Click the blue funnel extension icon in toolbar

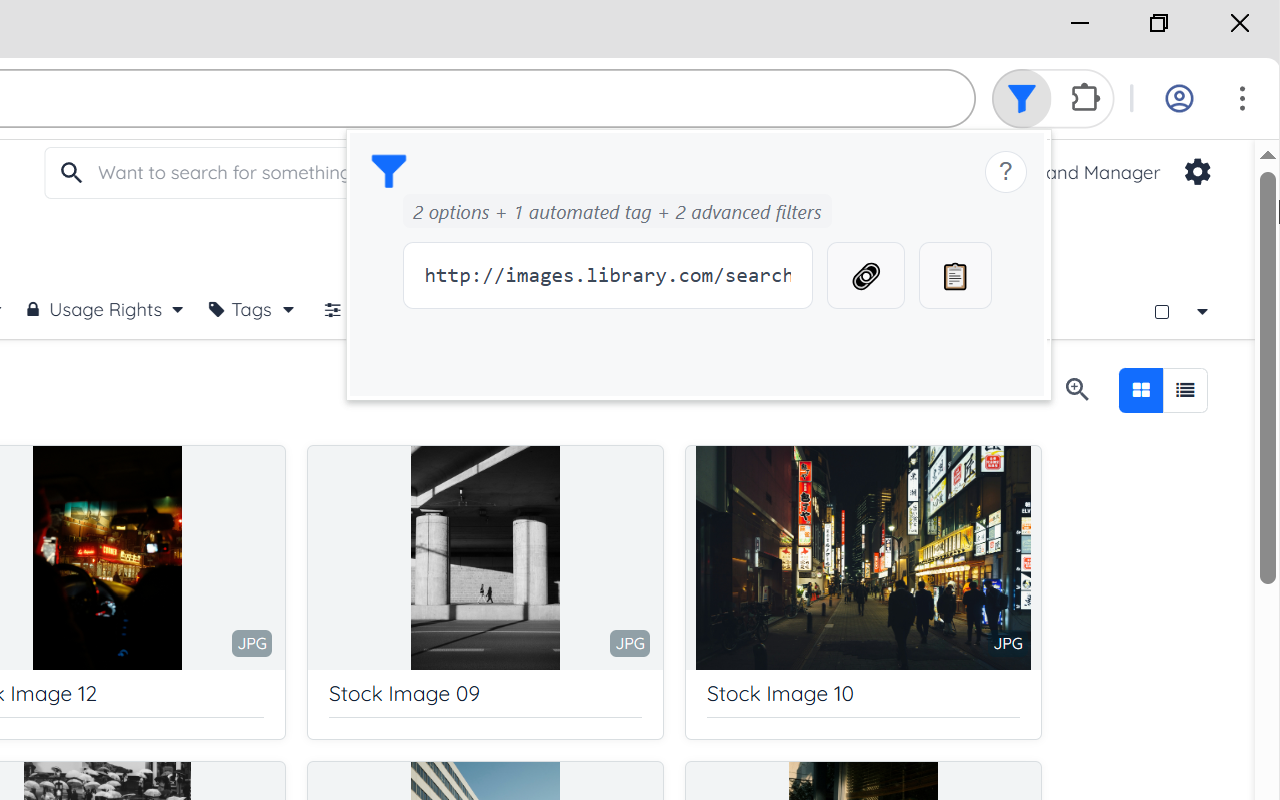(1021, 99)
